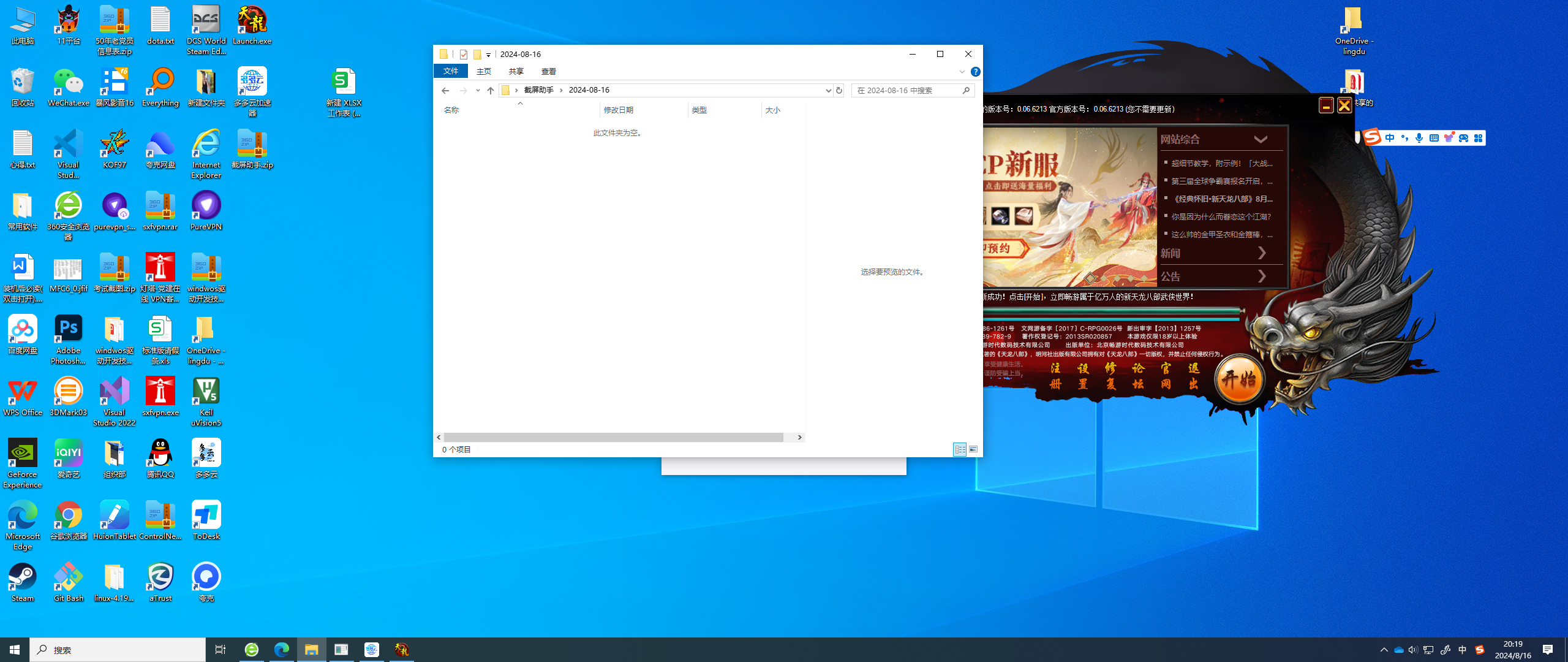Select the Steam desktop icon

point(23,583)
